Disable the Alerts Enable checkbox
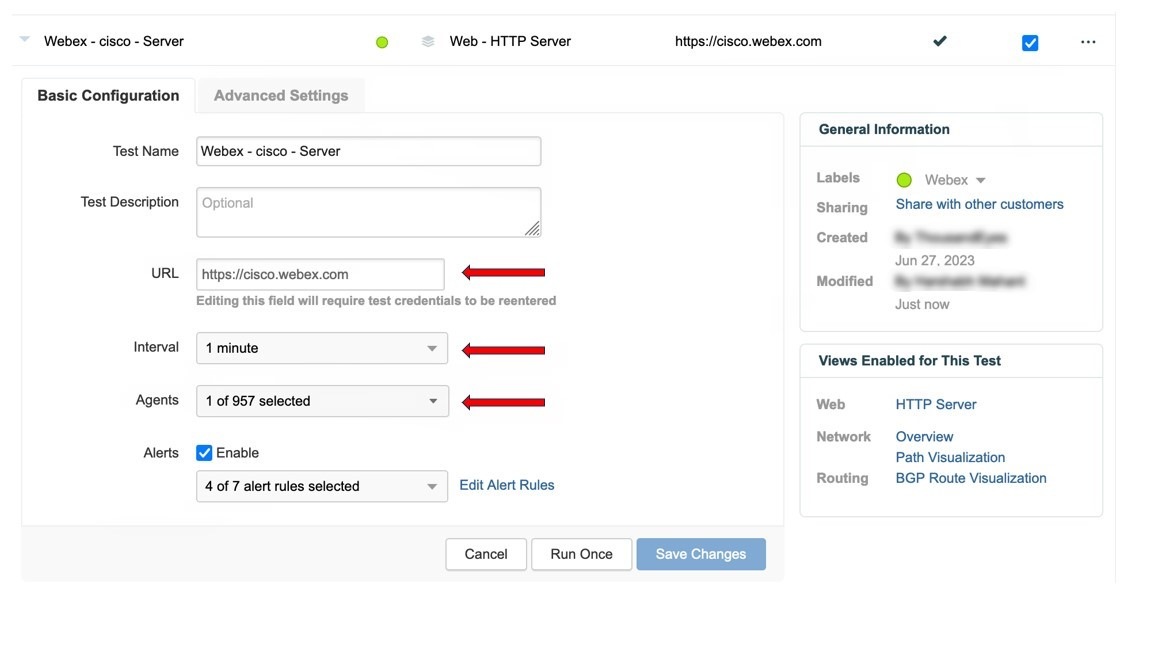 pos(204,453)
